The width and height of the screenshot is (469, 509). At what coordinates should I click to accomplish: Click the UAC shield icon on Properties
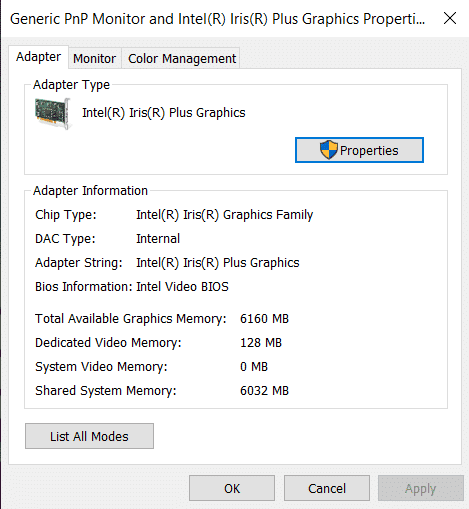point(328,150)
